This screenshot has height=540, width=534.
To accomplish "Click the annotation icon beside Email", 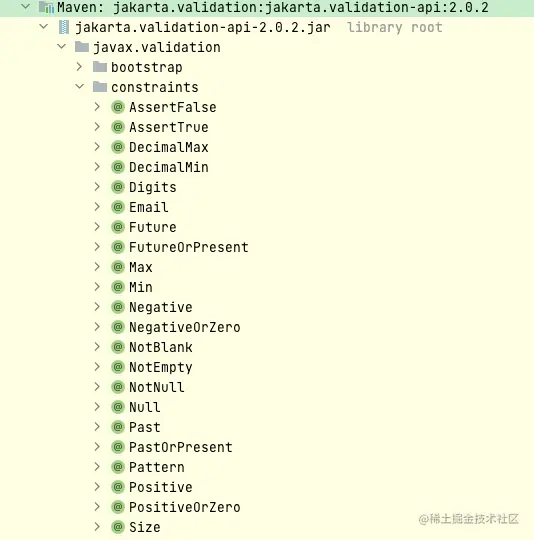I will click(x=118, y=207).
